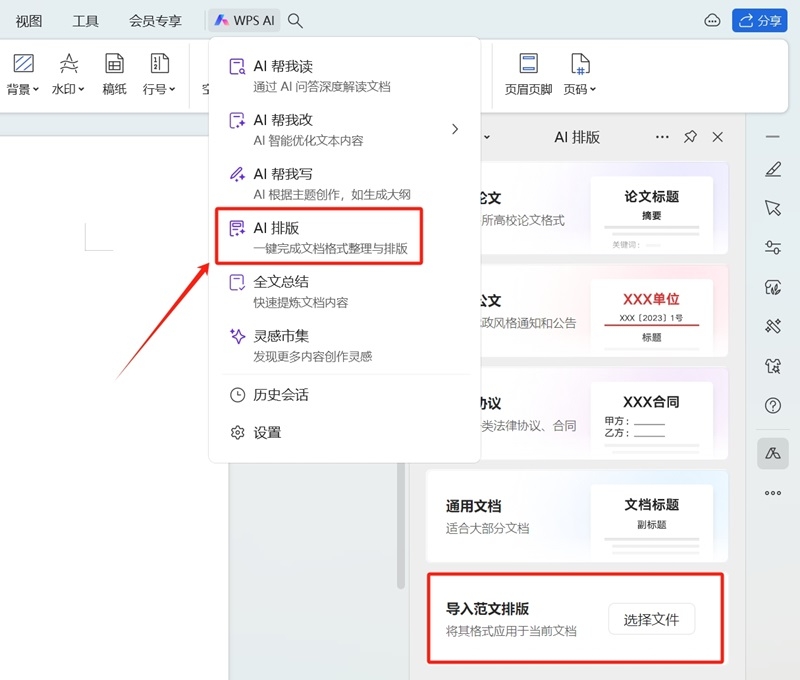
Task: Click the 导入范文排版 label
Action: coord(487,609)
